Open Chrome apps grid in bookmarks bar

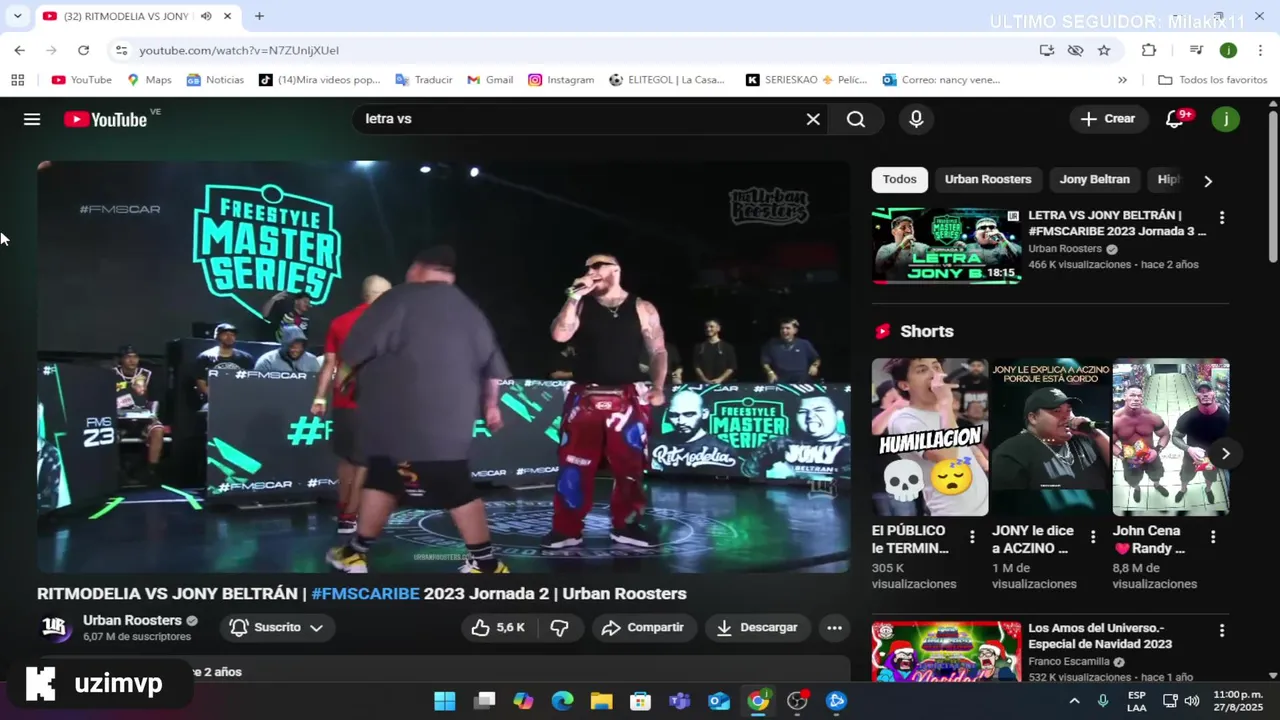17,80
